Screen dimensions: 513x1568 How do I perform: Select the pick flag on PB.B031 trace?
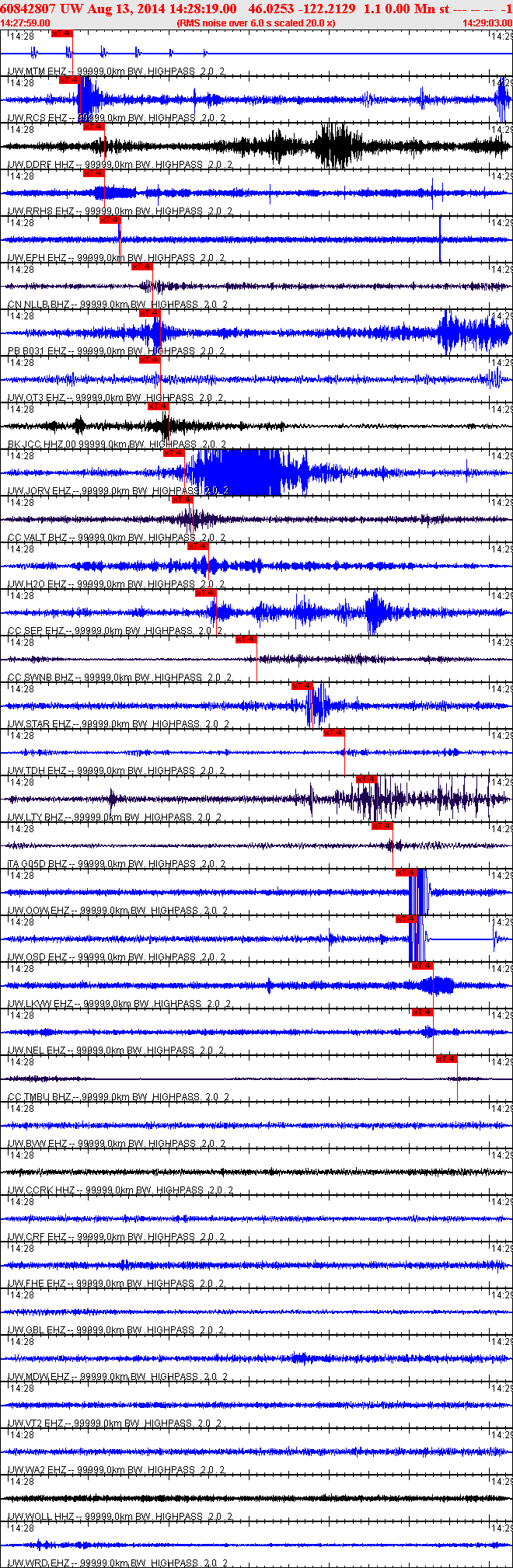point(150,313)
